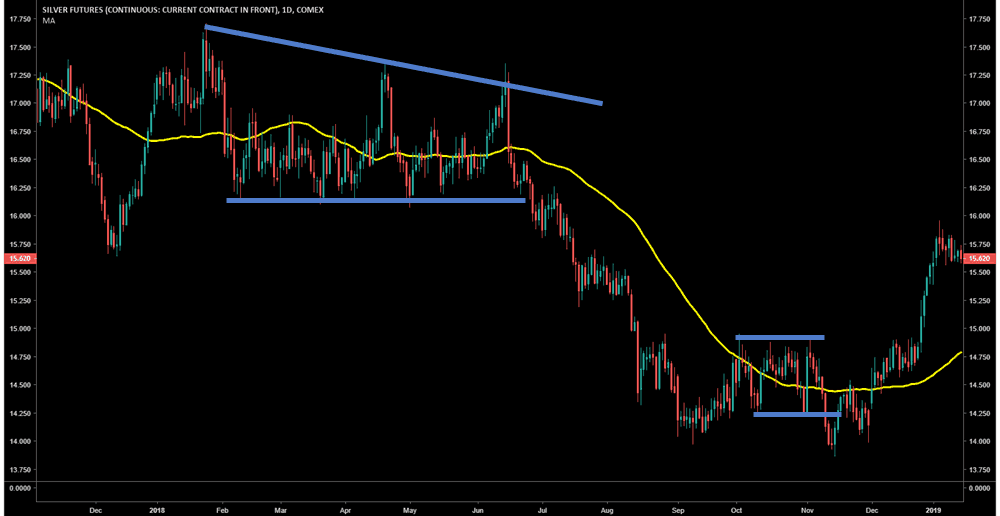Select short blue support line near 14.250
Viewport: 1000px width, 516px height.
pyautogui.click(x=797, y=415)
